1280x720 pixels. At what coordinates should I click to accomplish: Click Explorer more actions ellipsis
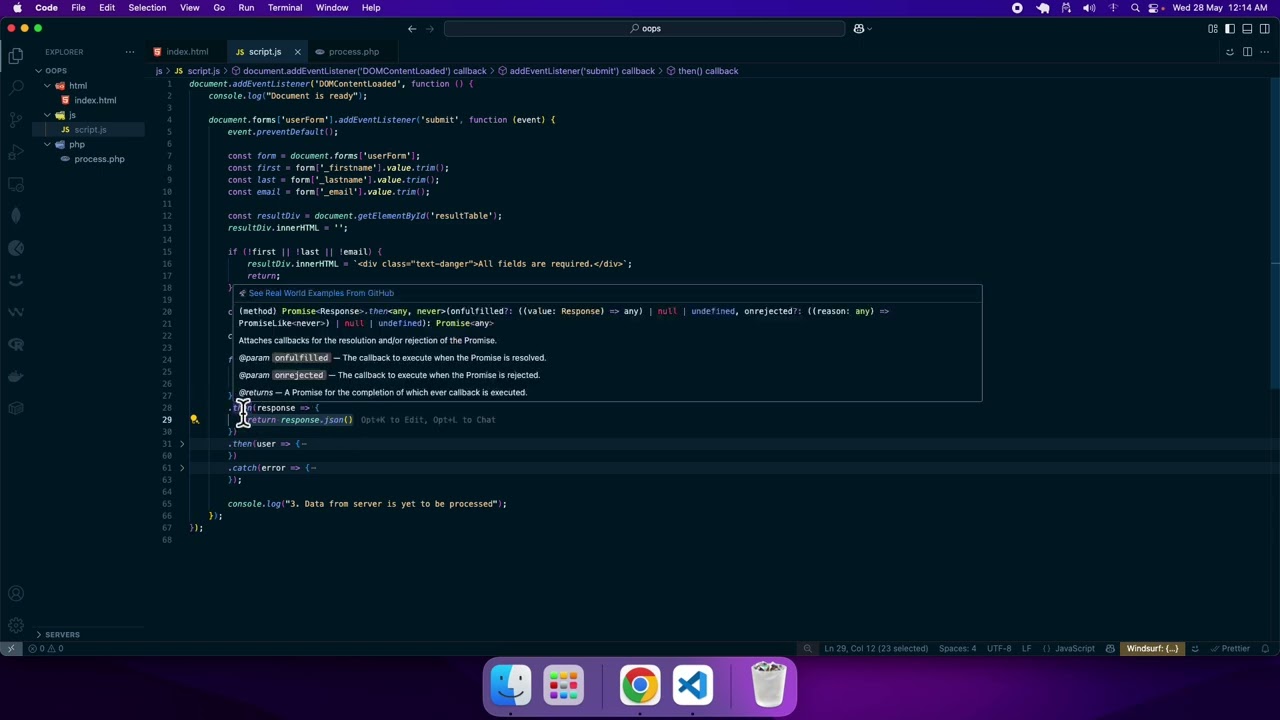tap(130, 52)
